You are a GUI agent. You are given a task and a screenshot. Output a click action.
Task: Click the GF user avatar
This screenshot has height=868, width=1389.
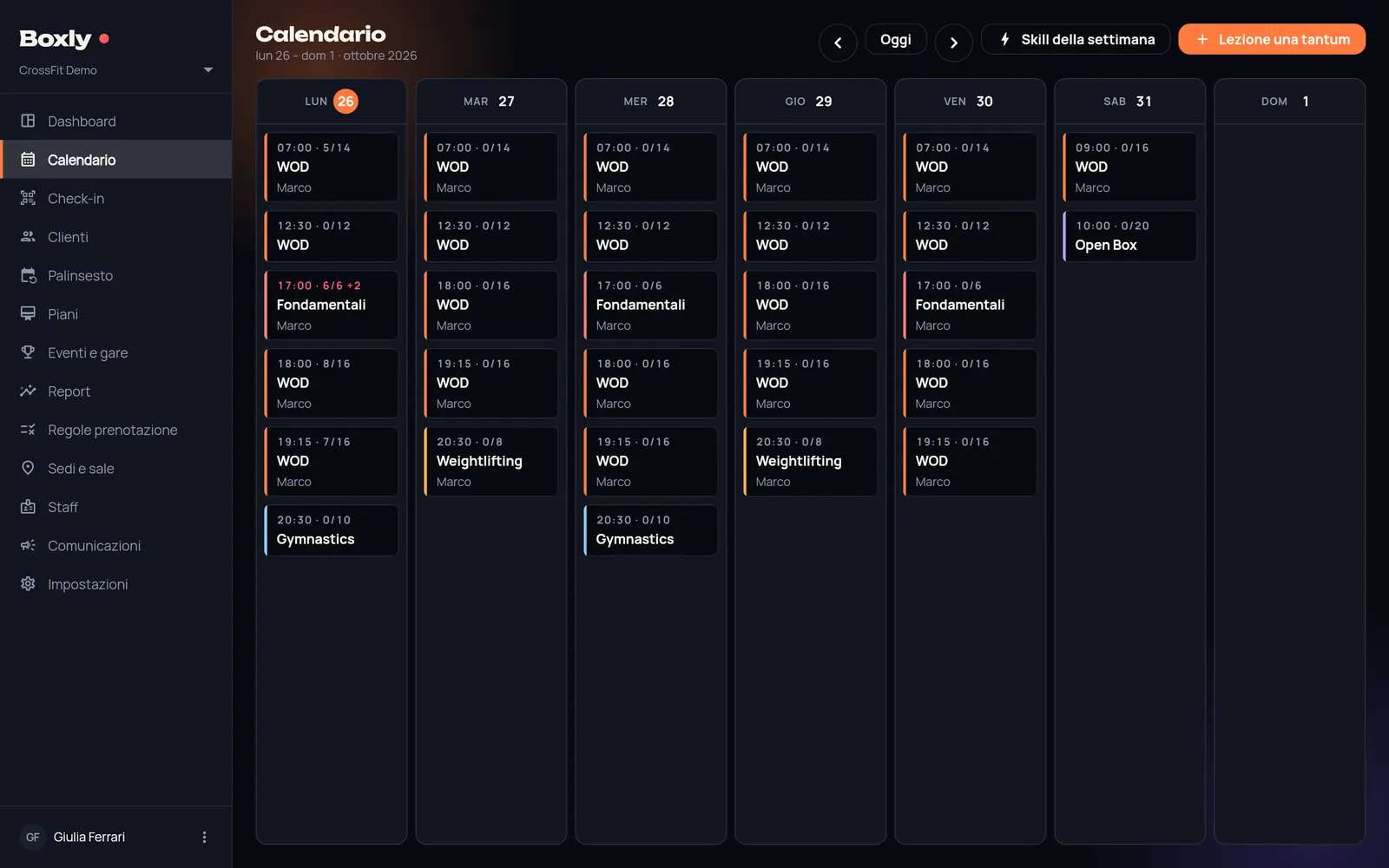point(32,837)
